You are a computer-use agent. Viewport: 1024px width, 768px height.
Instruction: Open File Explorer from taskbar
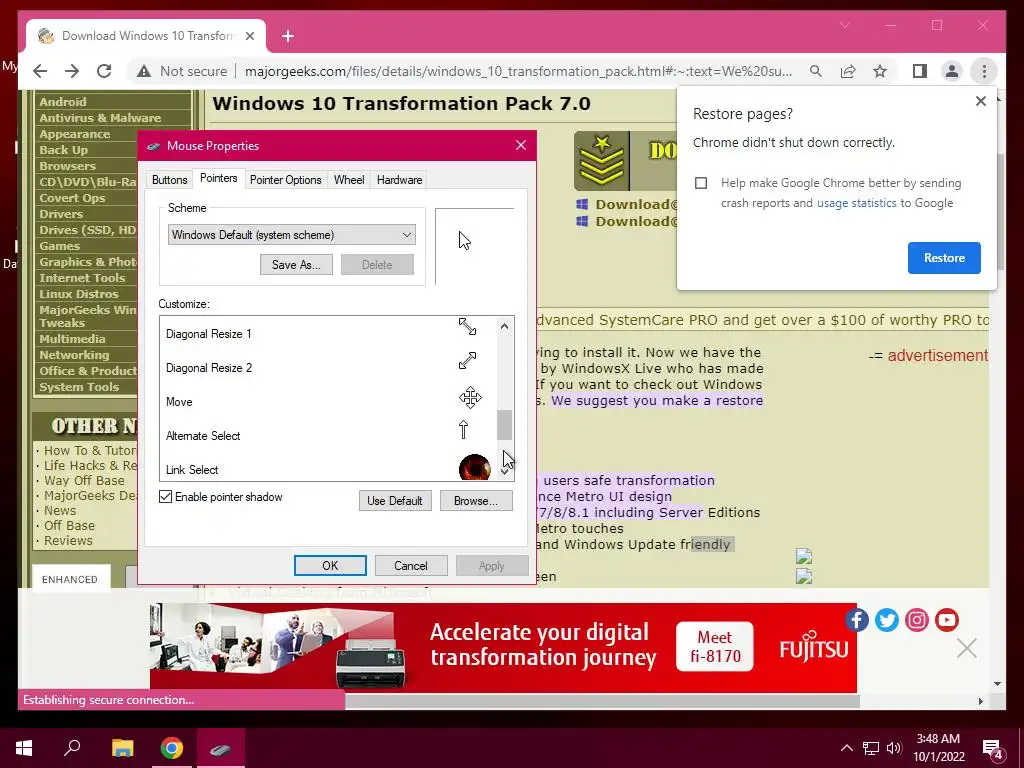[x=122, y=748]
